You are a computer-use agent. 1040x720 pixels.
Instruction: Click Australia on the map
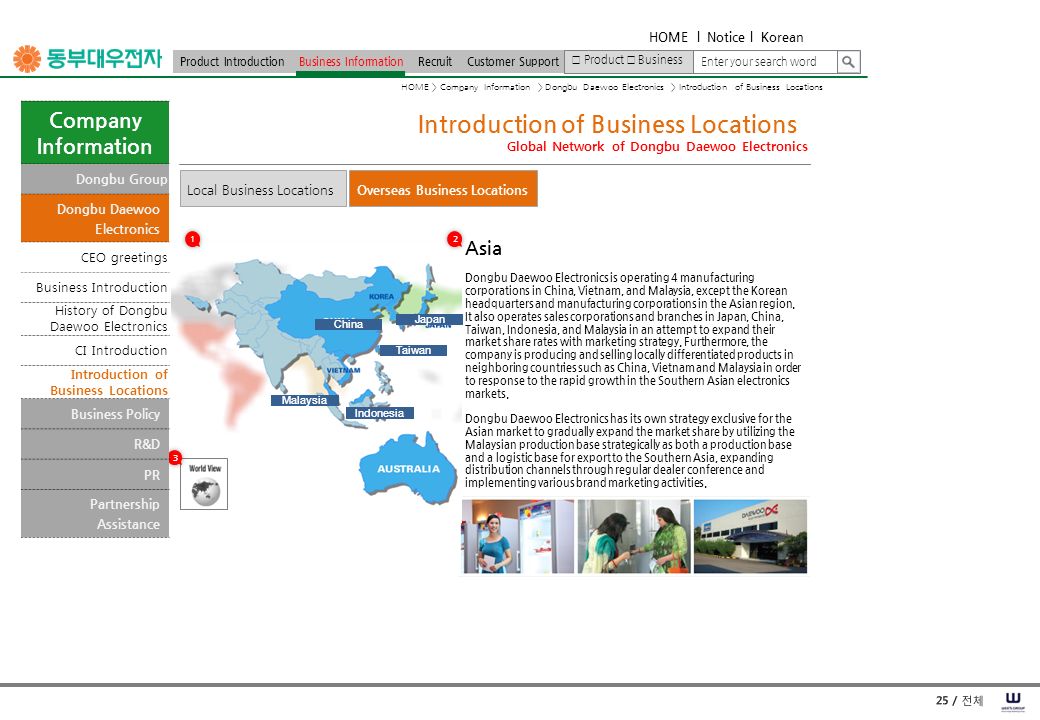pos(409,469)
